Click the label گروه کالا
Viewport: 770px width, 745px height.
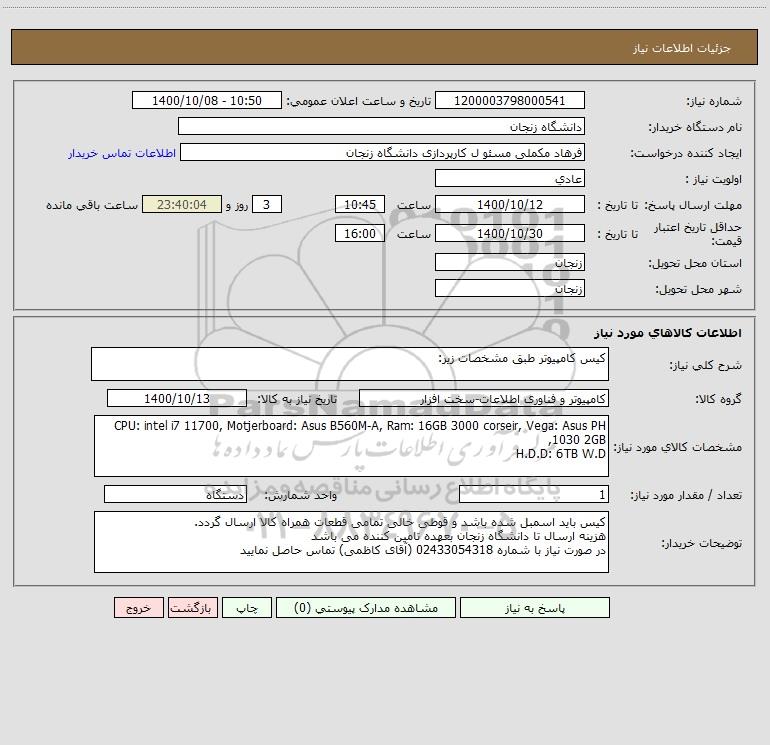(718, 399)
